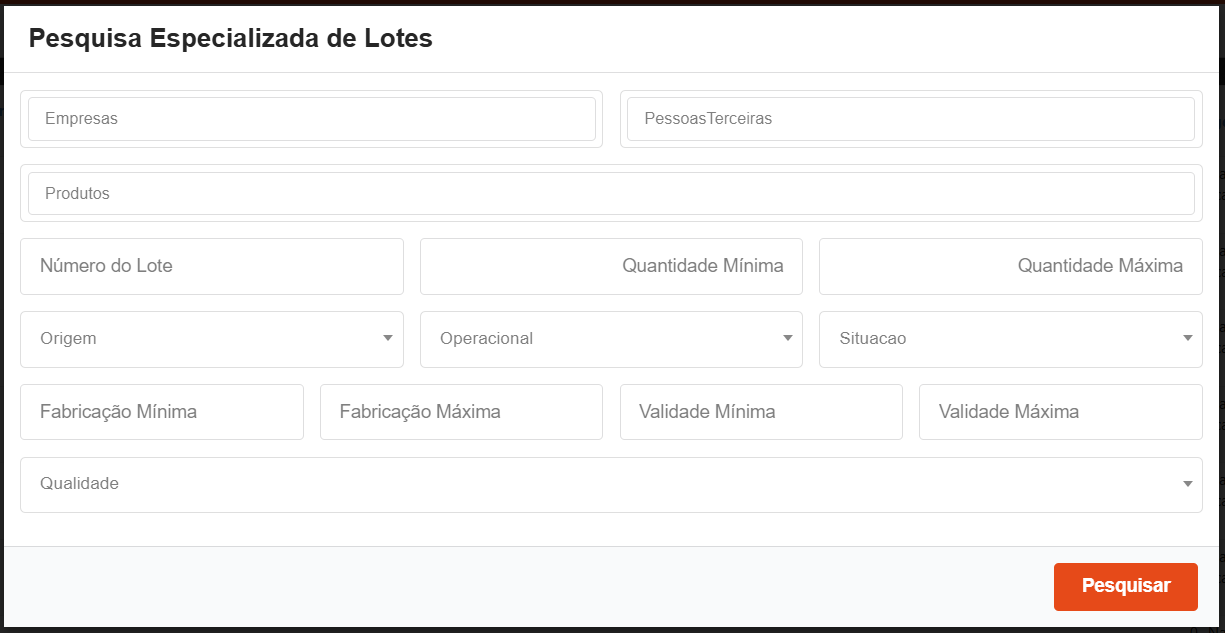The image size is (1225, 633).
Task: Click the Qualidade dropdown arrow icon
Action: click(x=1188, y=484)
